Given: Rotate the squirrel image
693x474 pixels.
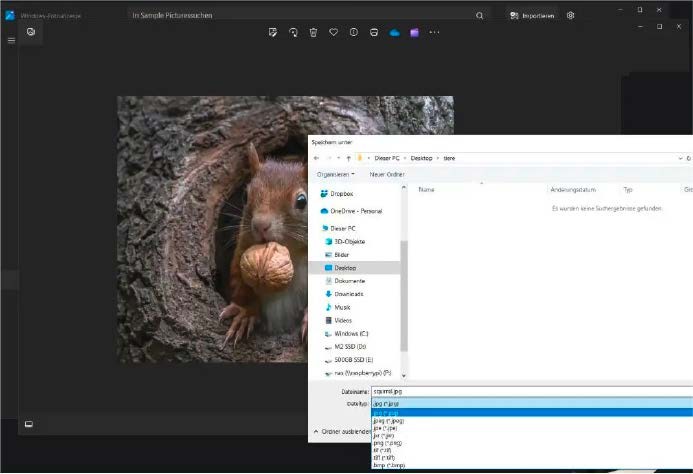Looking at the screenshot, I should 293,32.
